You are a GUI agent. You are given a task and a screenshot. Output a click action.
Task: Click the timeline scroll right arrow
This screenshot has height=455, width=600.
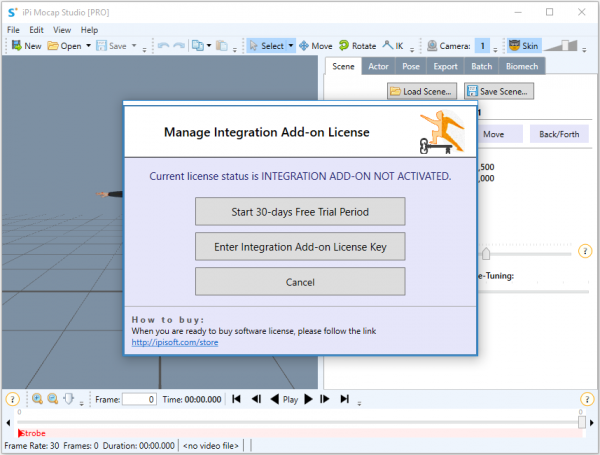592,423
